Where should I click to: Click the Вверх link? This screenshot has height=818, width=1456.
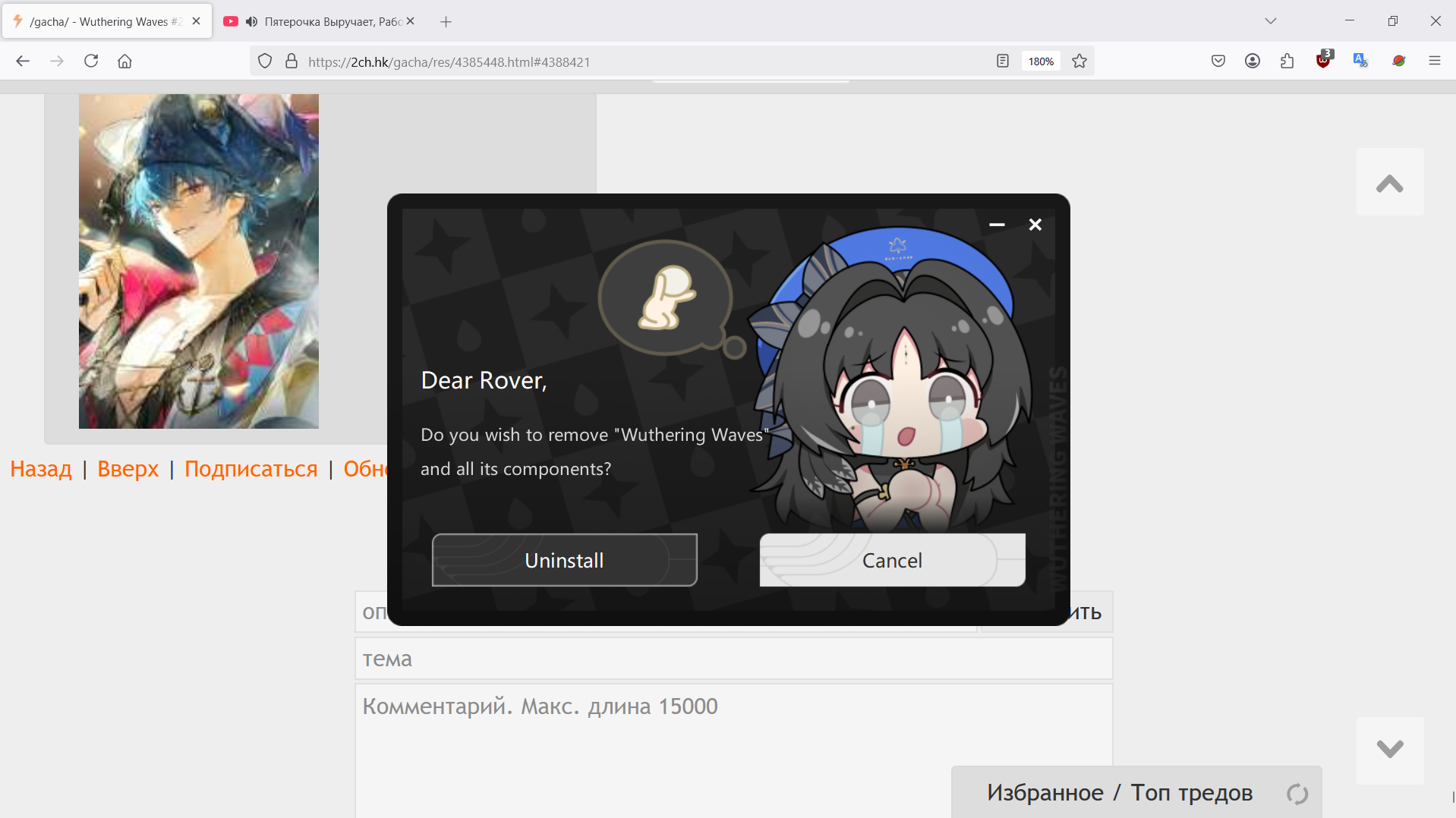[128, 469]
